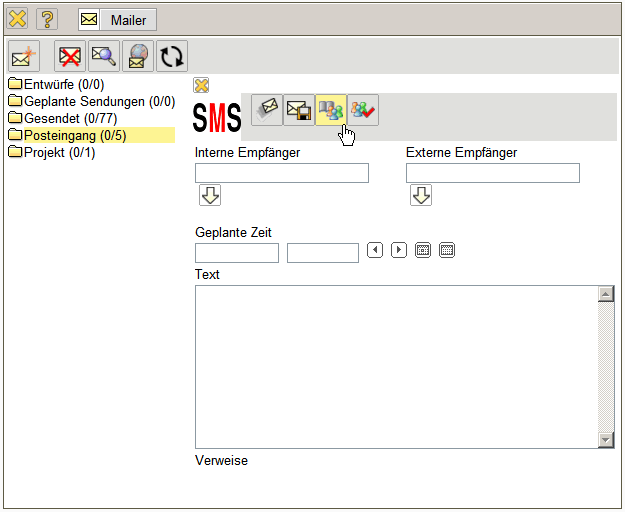Open the Entwürfe (0/0) folder

pos(56,84)
